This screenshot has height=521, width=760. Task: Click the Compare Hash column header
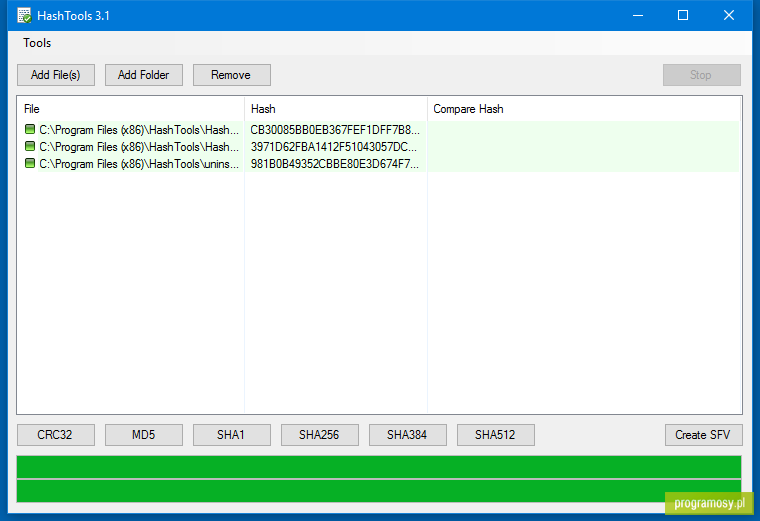(x=584, y=109)
